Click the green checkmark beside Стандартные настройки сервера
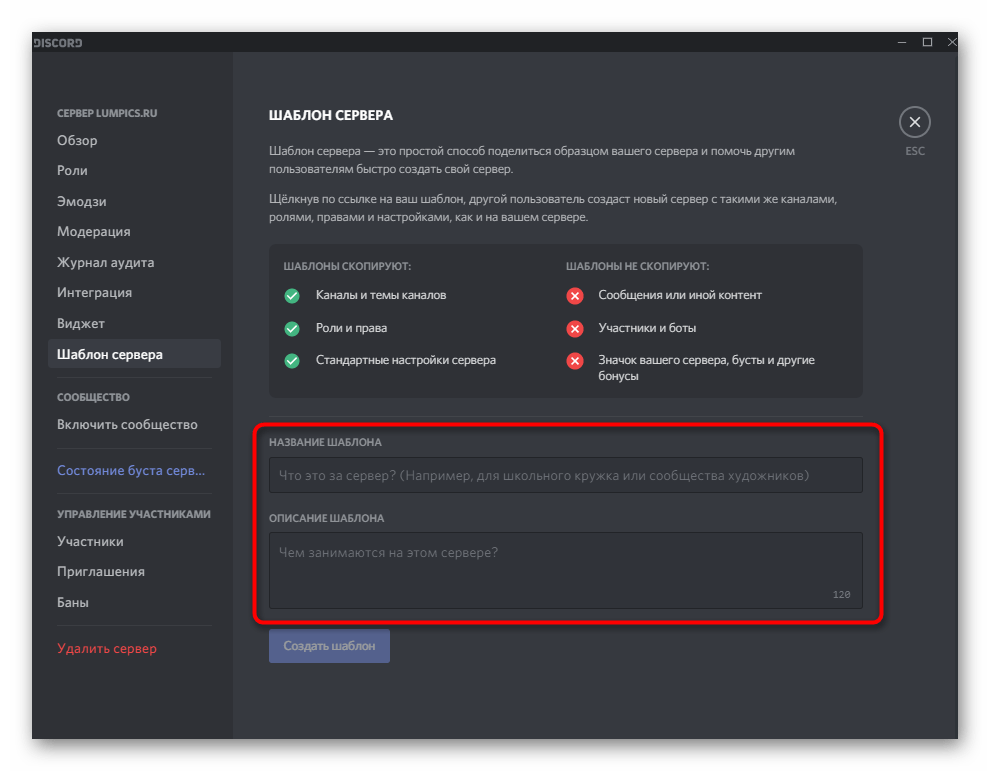The image size is (990, 771). tap(291, 360)
